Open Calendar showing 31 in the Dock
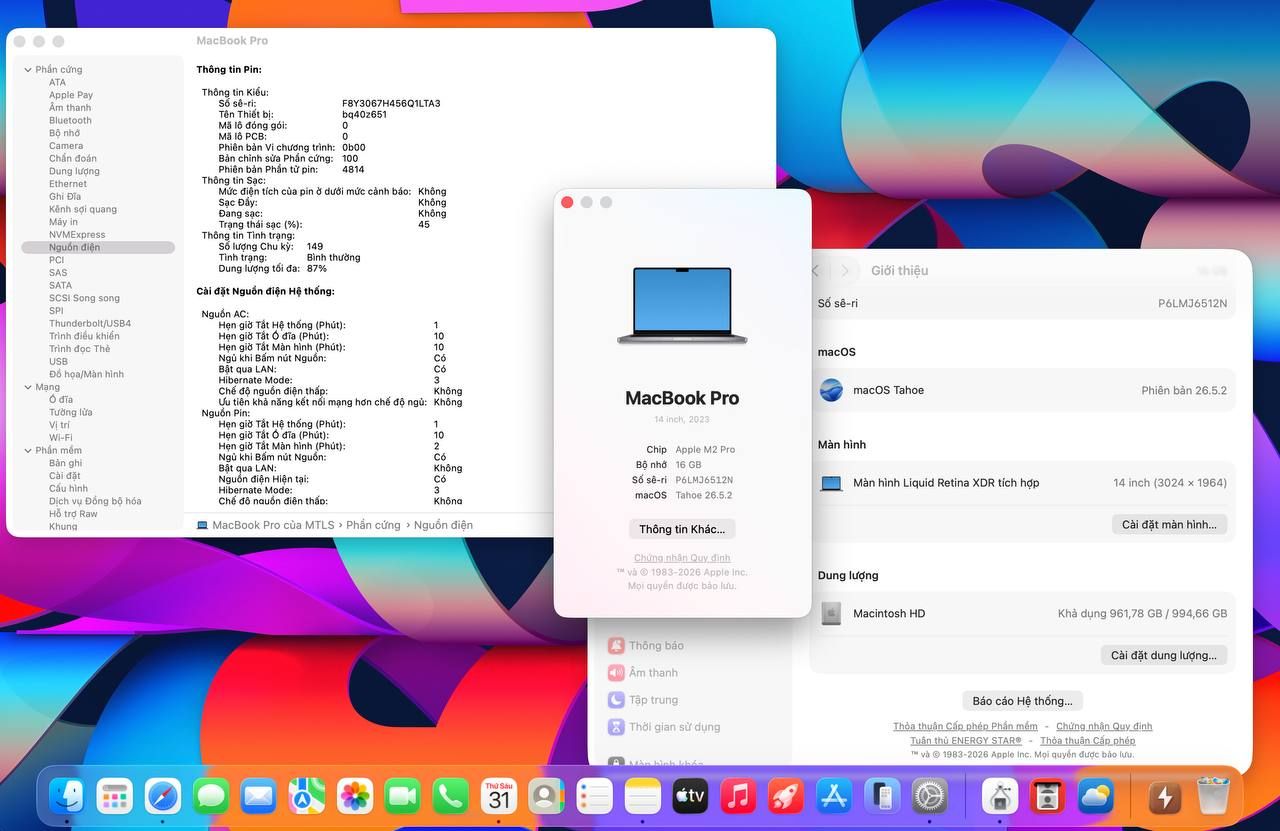This screenshot has width=1280, height=831. click(499, 796)
